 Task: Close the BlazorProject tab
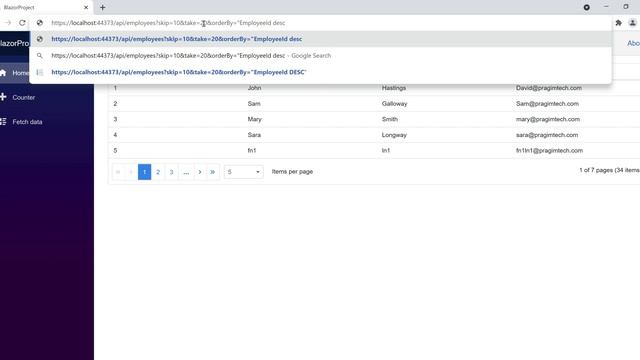tap(86, 7)
